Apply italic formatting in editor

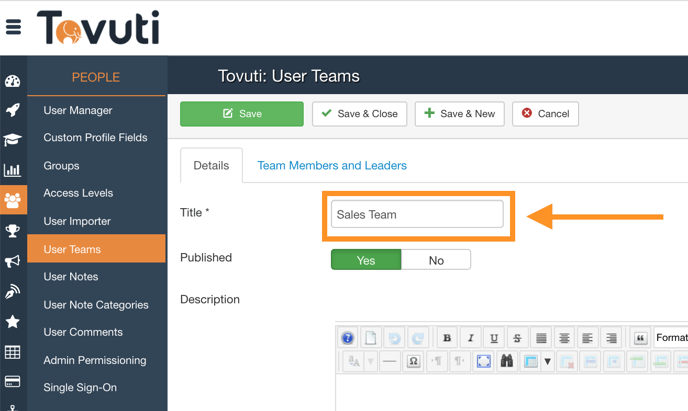point(470,338)
